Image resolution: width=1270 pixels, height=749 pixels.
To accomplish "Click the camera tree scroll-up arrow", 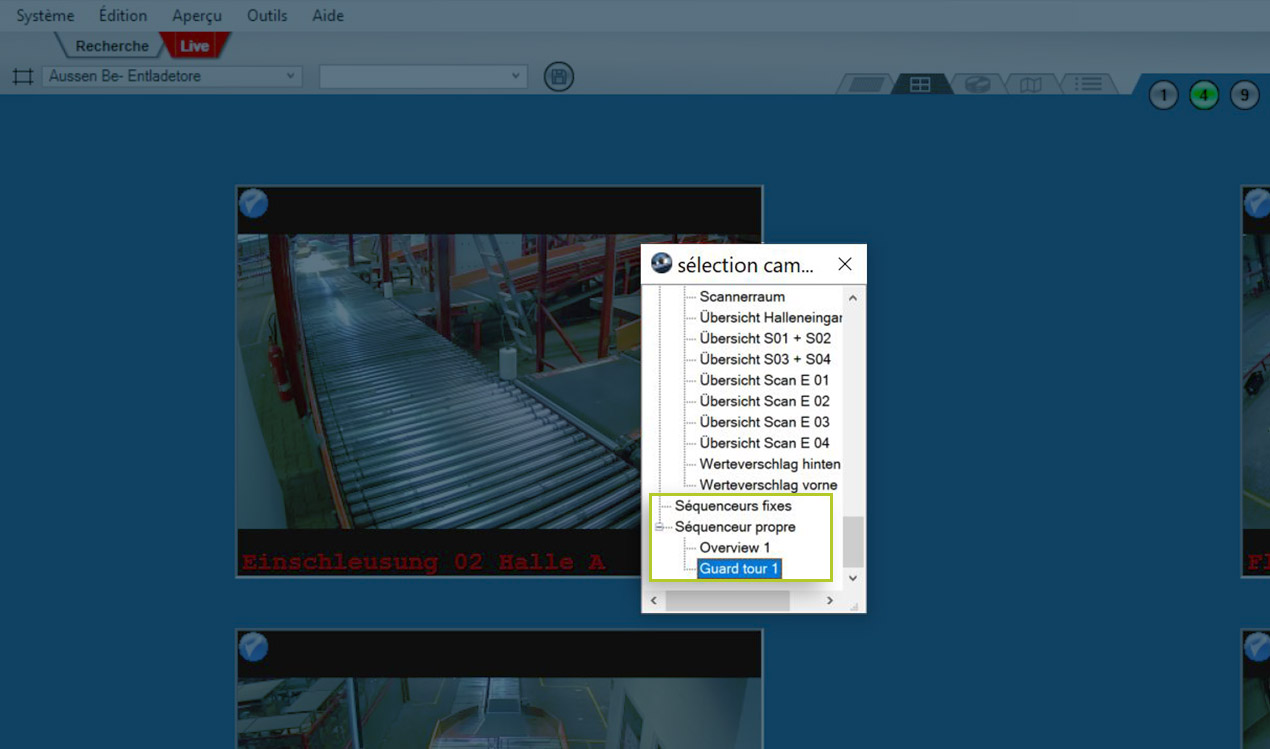I will 853,297.
